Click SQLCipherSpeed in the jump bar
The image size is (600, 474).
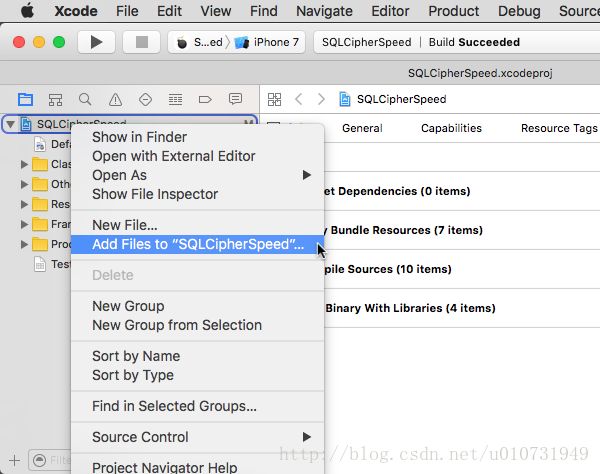(x=401, y=99)
